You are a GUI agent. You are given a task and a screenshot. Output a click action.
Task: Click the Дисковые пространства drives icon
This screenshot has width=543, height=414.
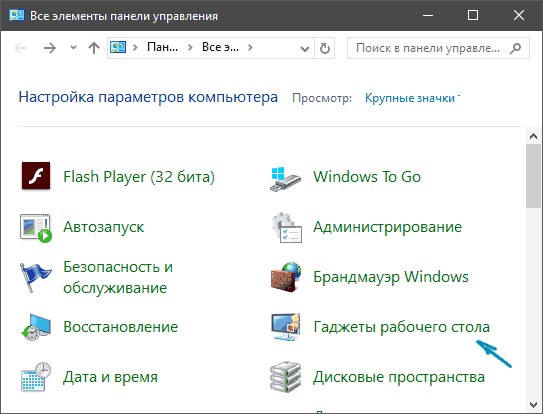click(286, 377)
